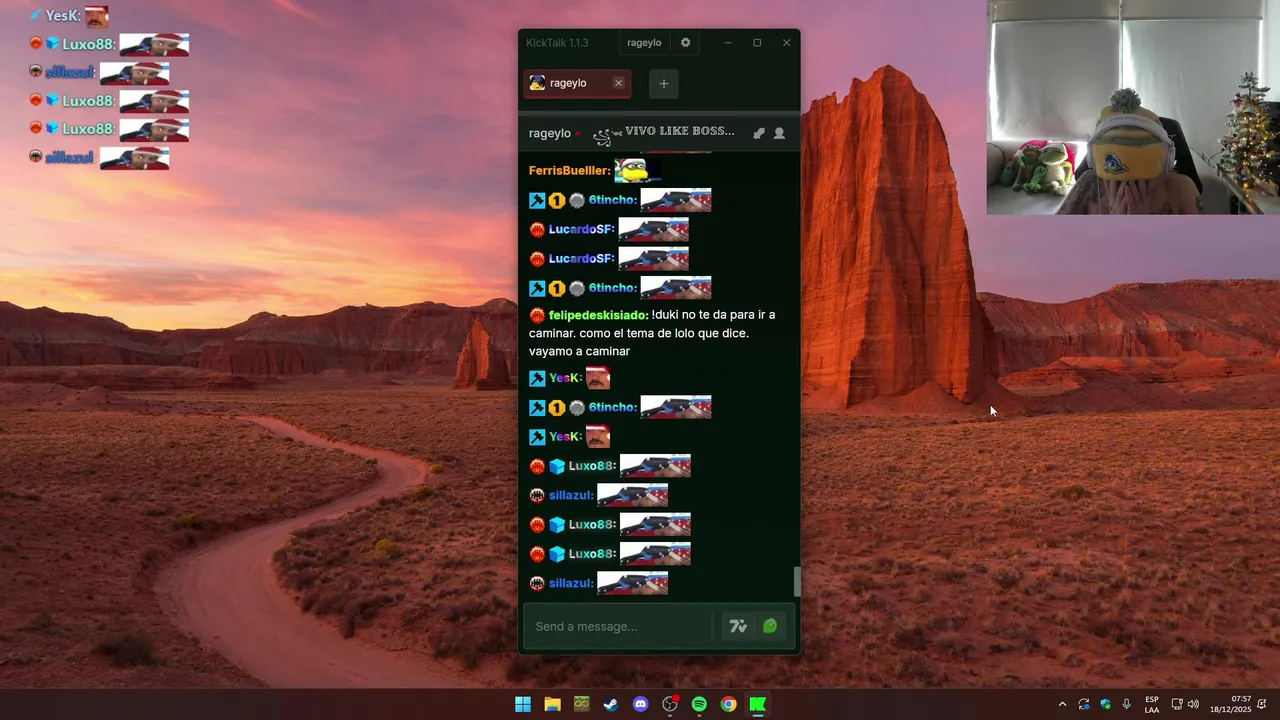The height and width of the screenshot is (720, 1280).
Task: Add a new chatroom with the plus button
Action: (x=663, y=84)
